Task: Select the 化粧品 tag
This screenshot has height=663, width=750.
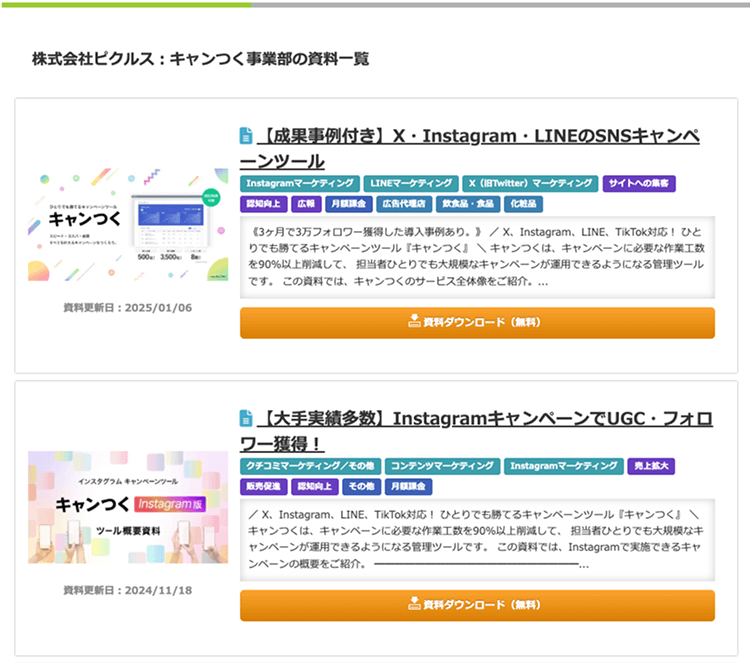Action: click(523, 204)
